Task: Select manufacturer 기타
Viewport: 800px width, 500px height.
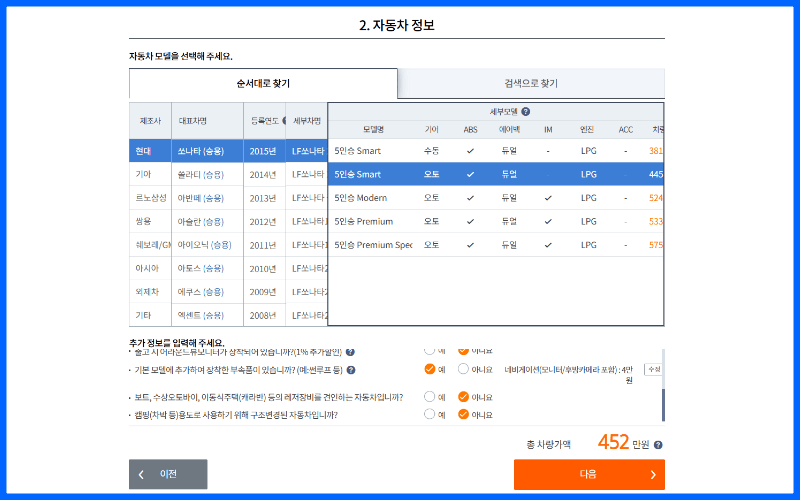Action: click(x=150, y=315)
